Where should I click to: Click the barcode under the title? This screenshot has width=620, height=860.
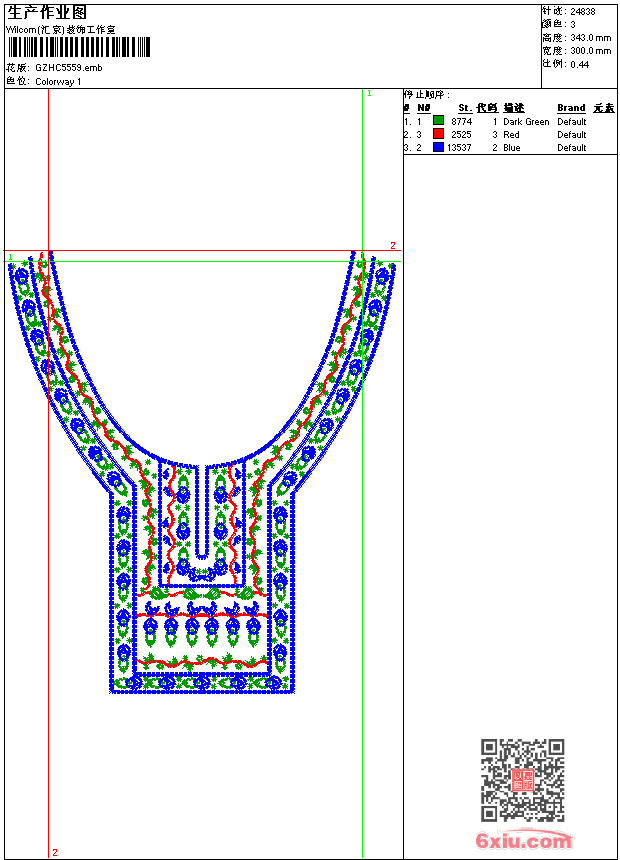pyautogui.click(x=78, y=47)
